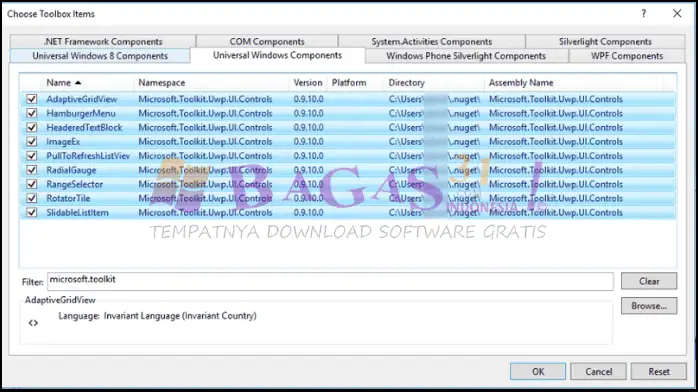This screenshot has width=698, height=392.
Task: Sort by the Assembly Name column header
Action: pos(573,83)
